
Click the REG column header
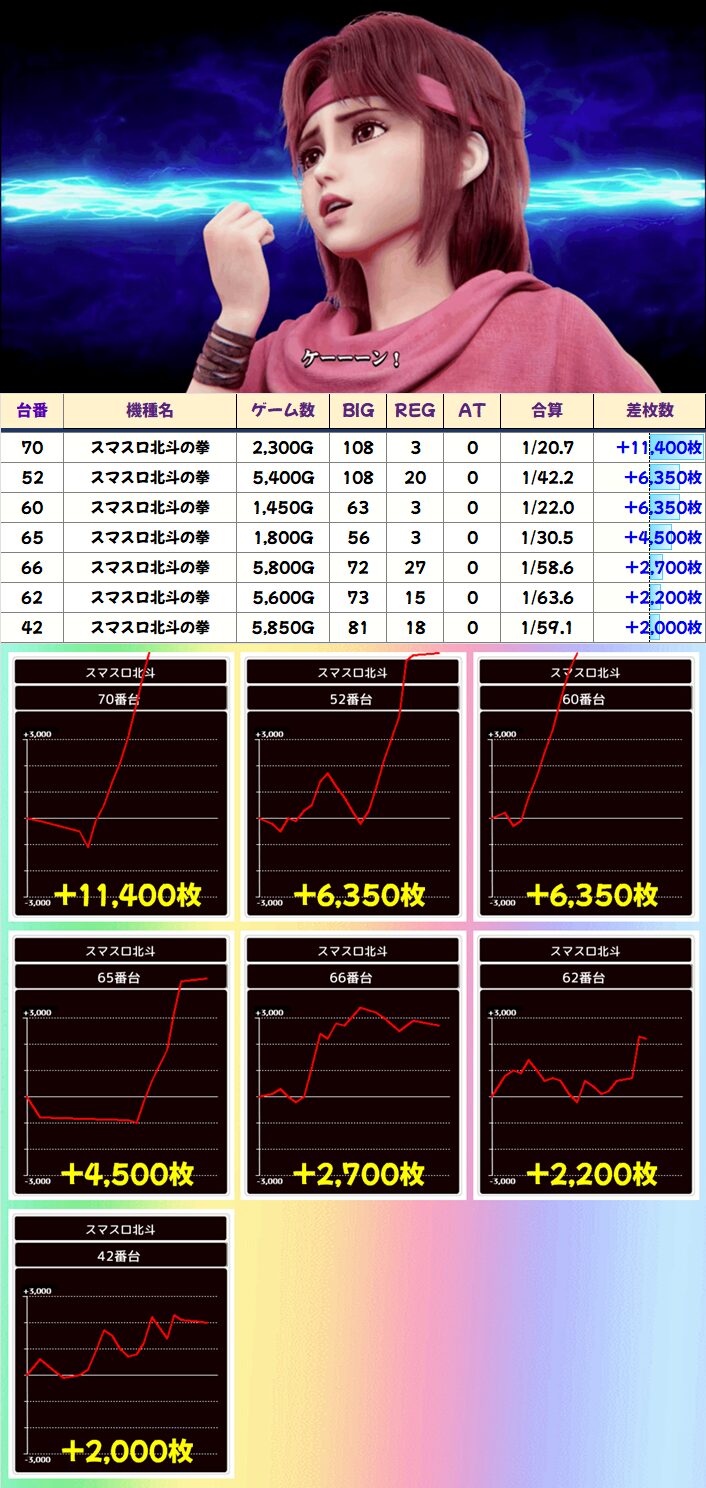(415, 410)
